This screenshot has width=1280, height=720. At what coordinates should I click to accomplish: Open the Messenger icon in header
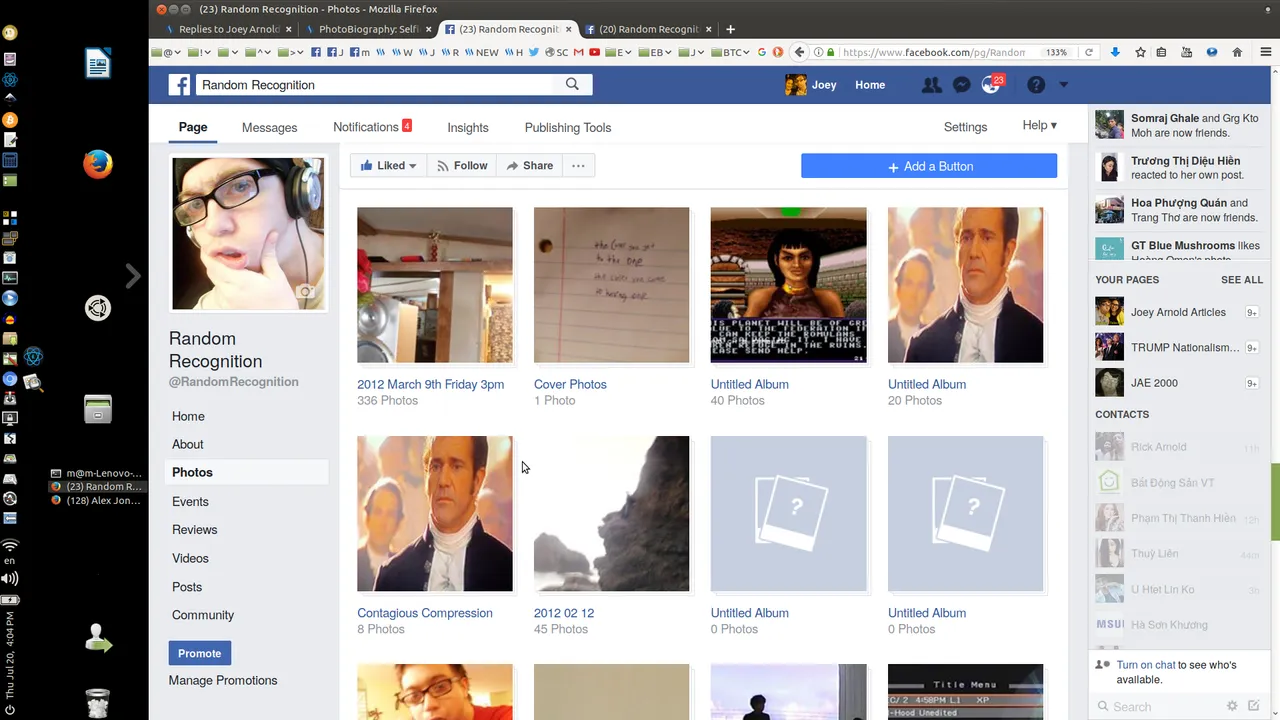pos(961,85)
